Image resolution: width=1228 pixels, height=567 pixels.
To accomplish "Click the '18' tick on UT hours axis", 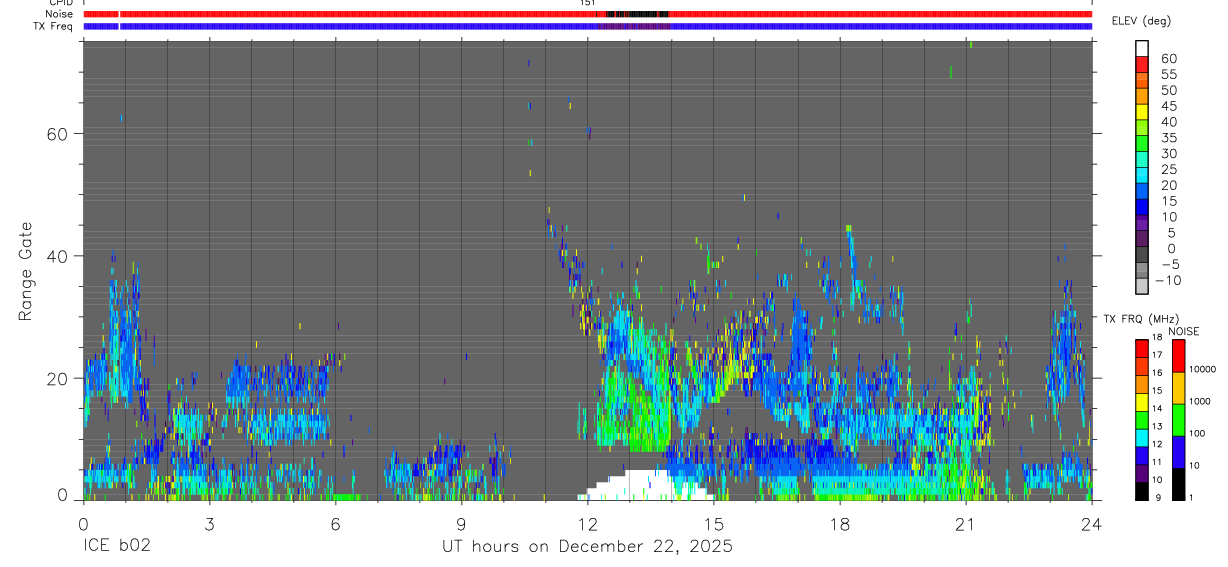I will [x=839, y=522].
